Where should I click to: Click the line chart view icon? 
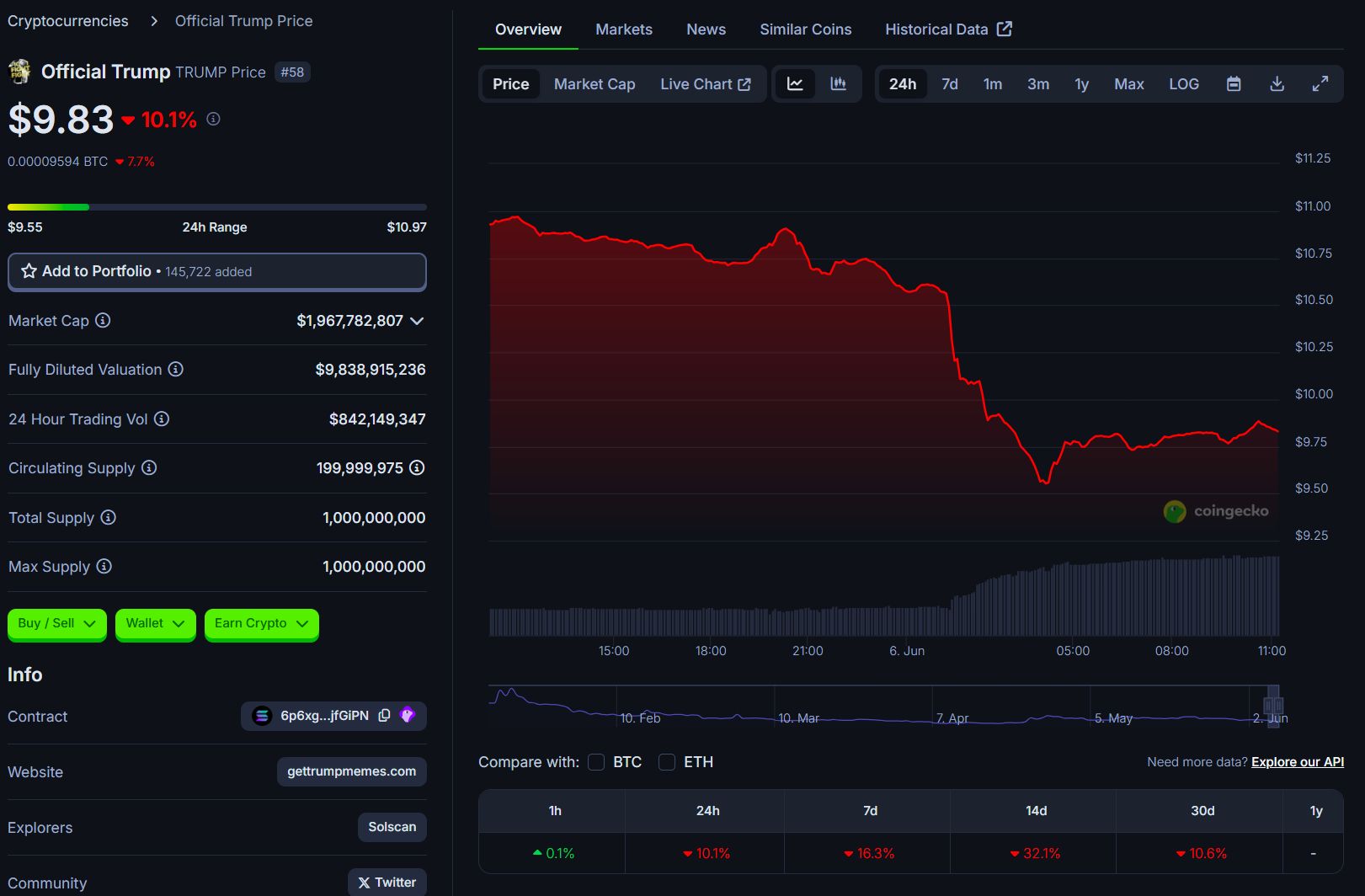click(x=795, y=83)
